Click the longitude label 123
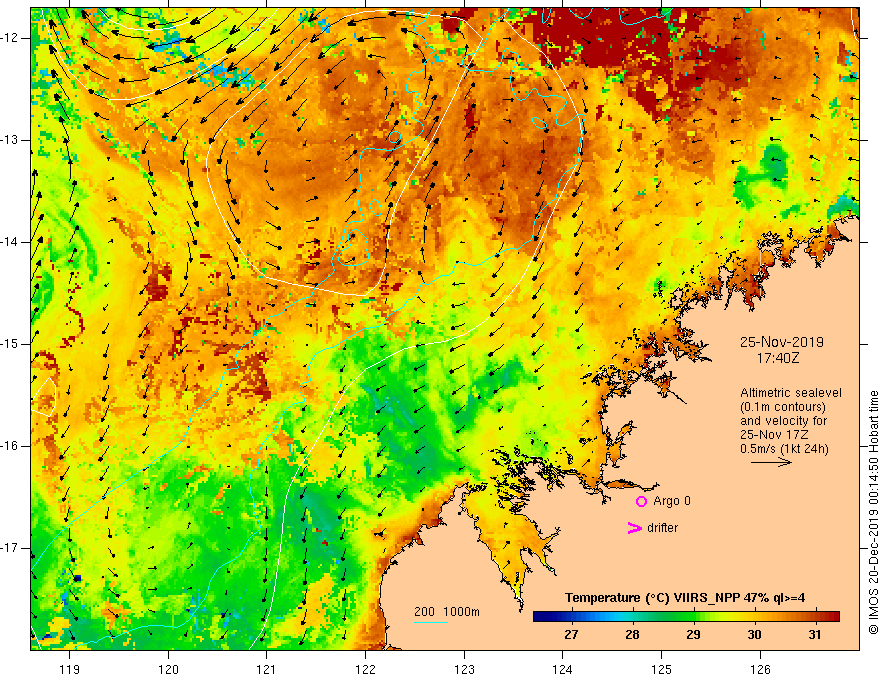Viewport: 880px width, 680px height. [x=464, y=669]
